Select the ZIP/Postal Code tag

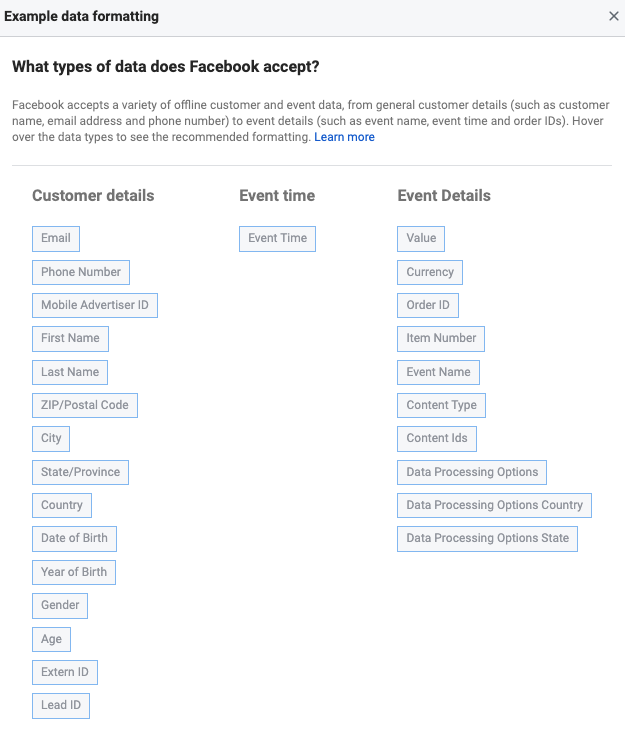click(x=85, y=405)
